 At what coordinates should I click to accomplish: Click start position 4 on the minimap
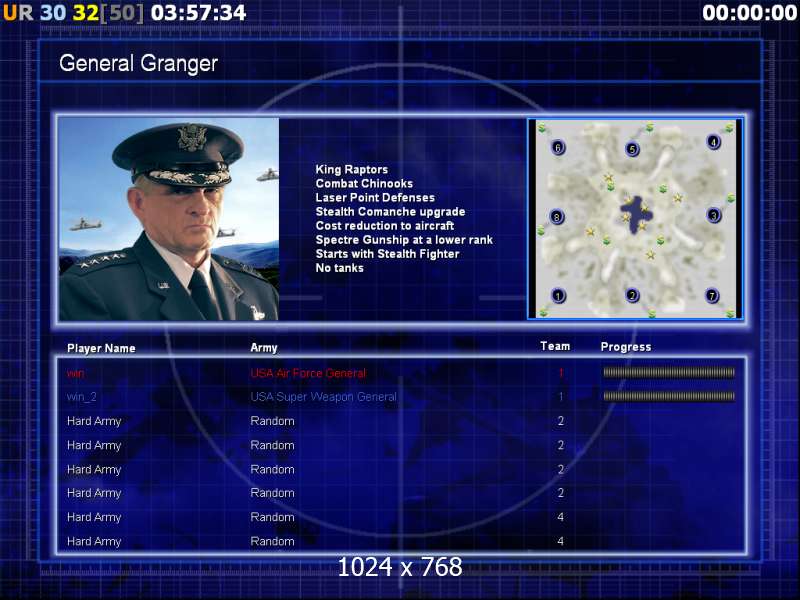pyautogui.click(x=713, y=142)
